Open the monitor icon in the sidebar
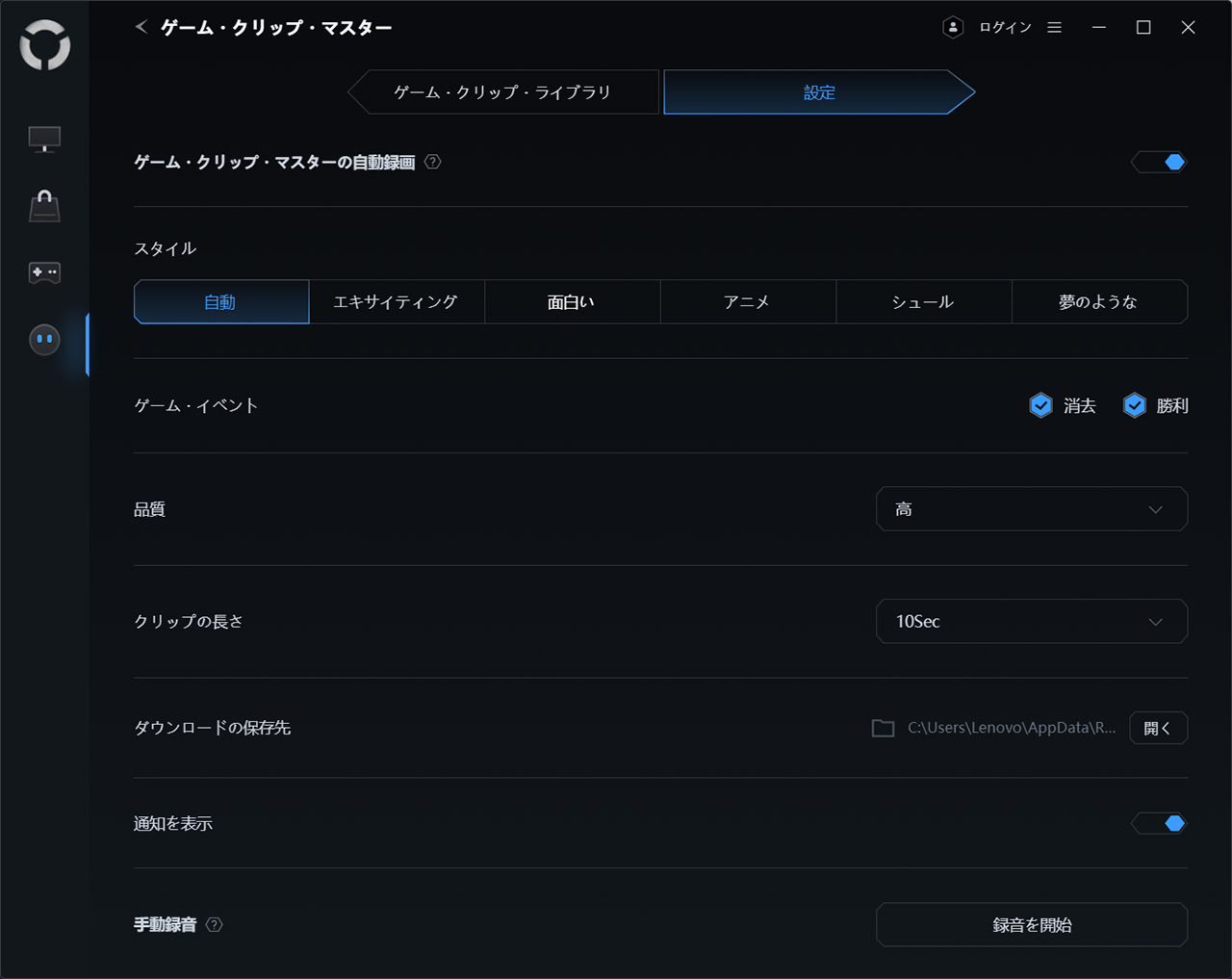This screenshot has width=1232, height=979. click(44, 140)
